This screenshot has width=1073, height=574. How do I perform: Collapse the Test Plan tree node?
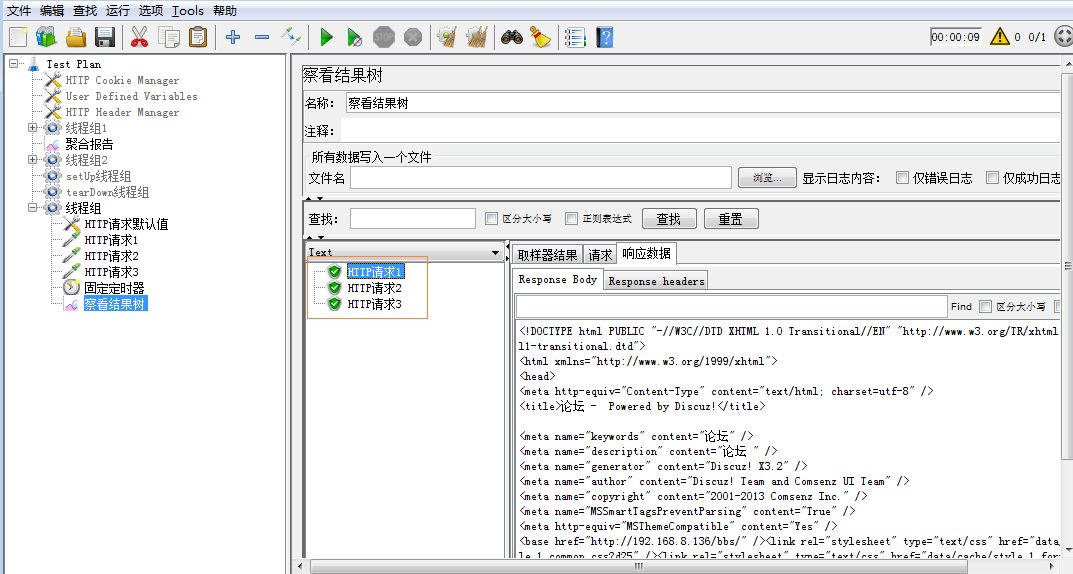(14, 63)
